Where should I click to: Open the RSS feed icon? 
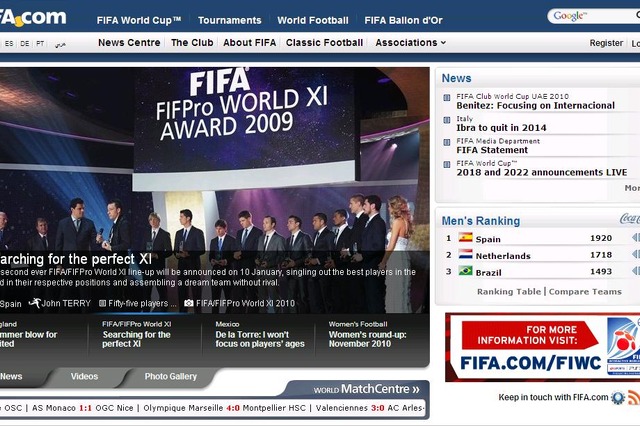(634, 397)
